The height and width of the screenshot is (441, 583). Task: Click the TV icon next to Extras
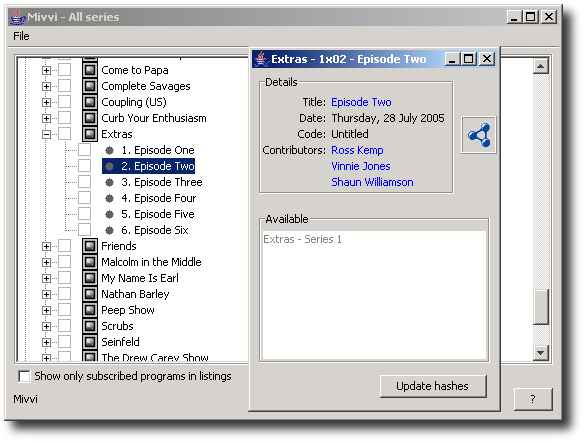[90, 134]
